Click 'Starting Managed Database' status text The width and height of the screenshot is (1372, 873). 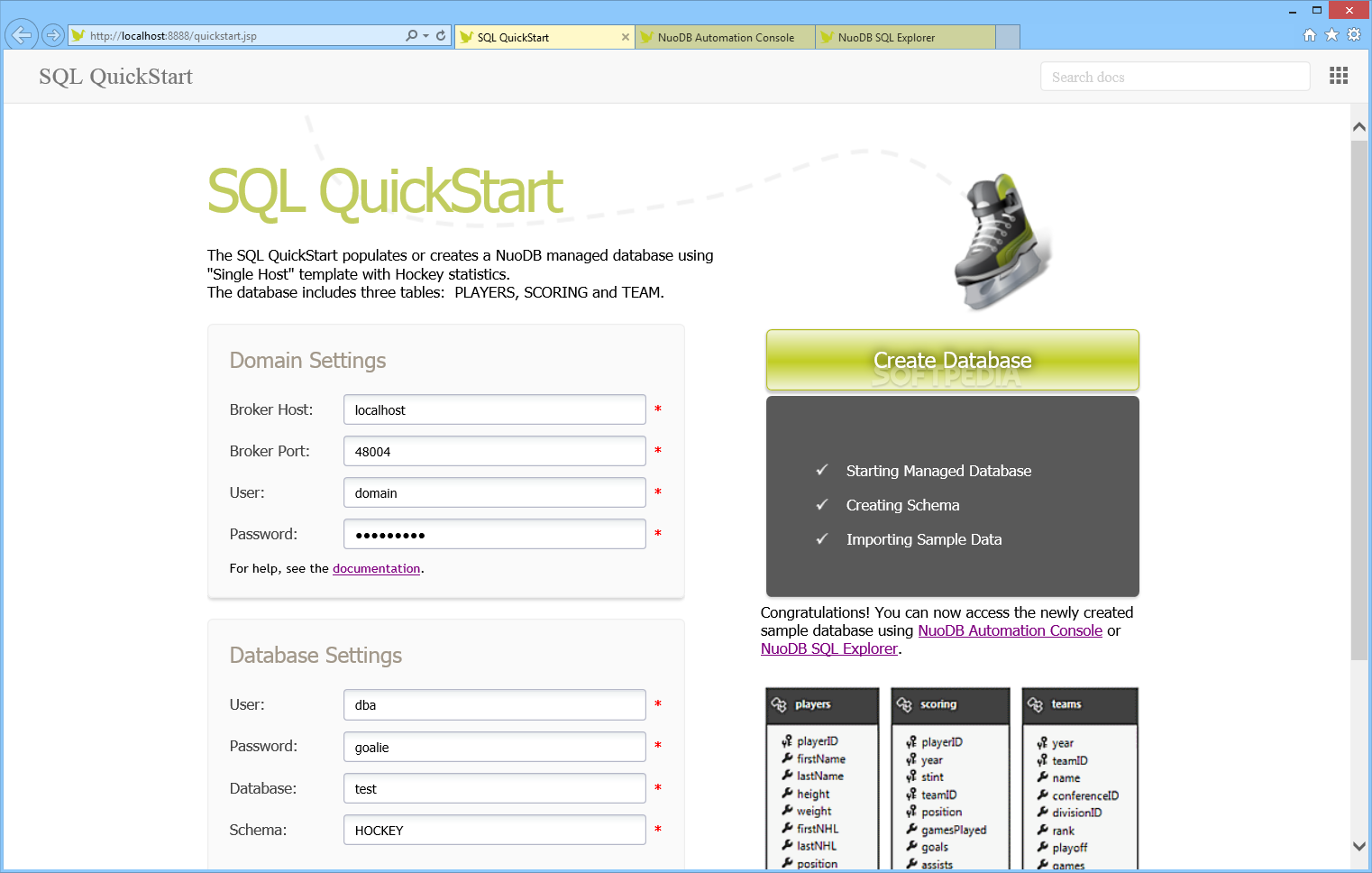pos(938,471)
